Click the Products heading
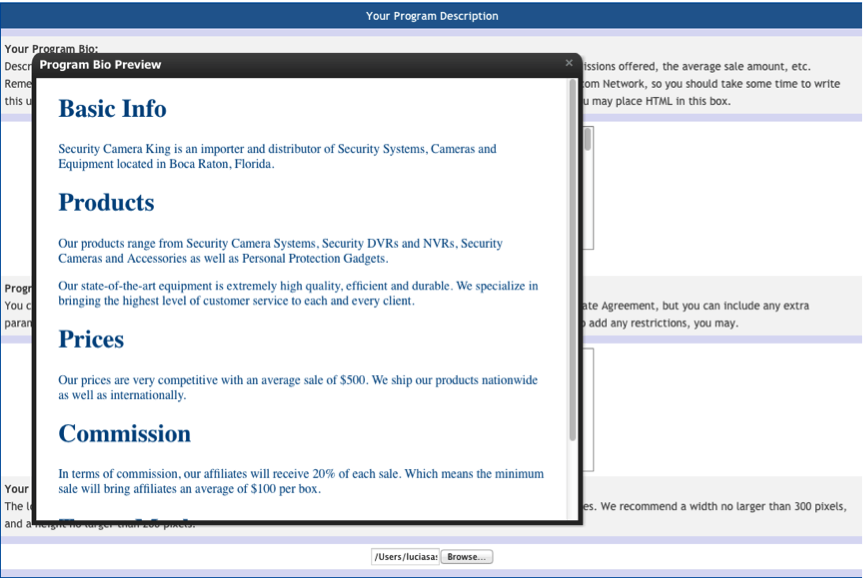The height and width of the screenshot is (579, 863). click(x=106, y=203)
